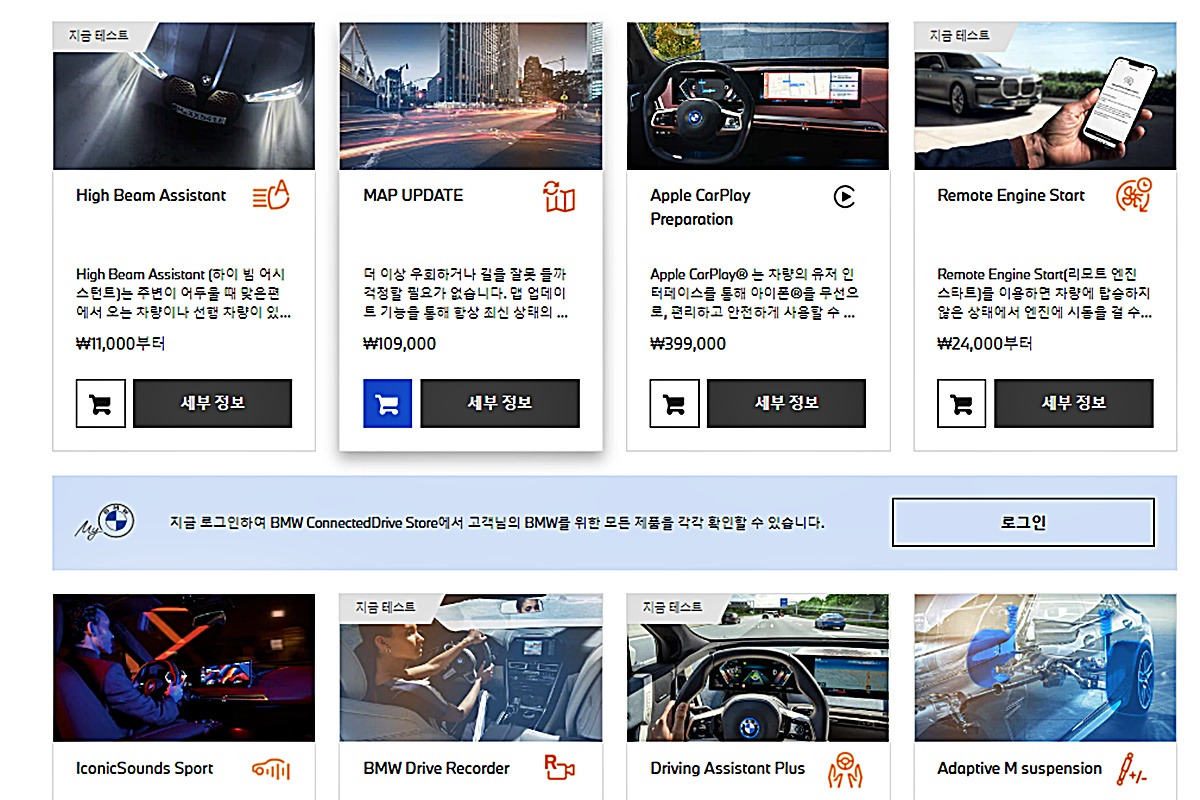1200x800 pixels.
Task: Click the BMW Drive Recorder camera icon
Action: [559, 768]
